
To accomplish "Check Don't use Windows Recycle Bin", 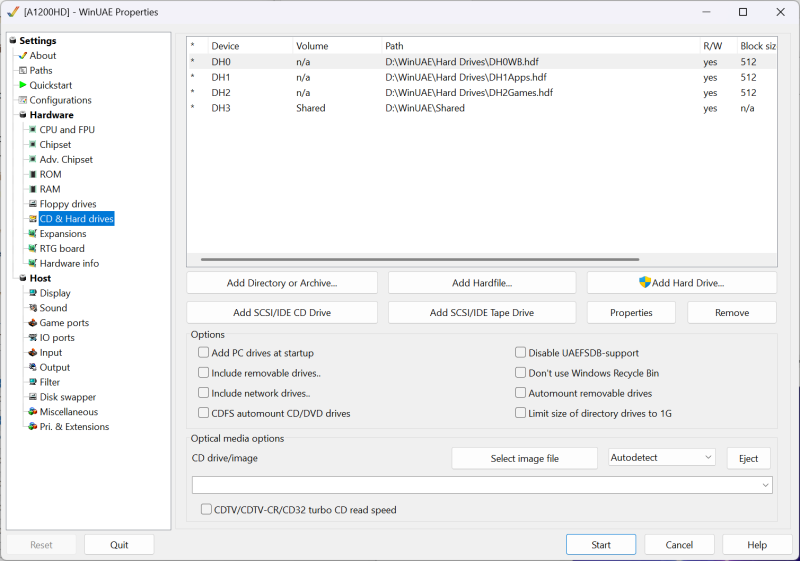I will (520, 373).
